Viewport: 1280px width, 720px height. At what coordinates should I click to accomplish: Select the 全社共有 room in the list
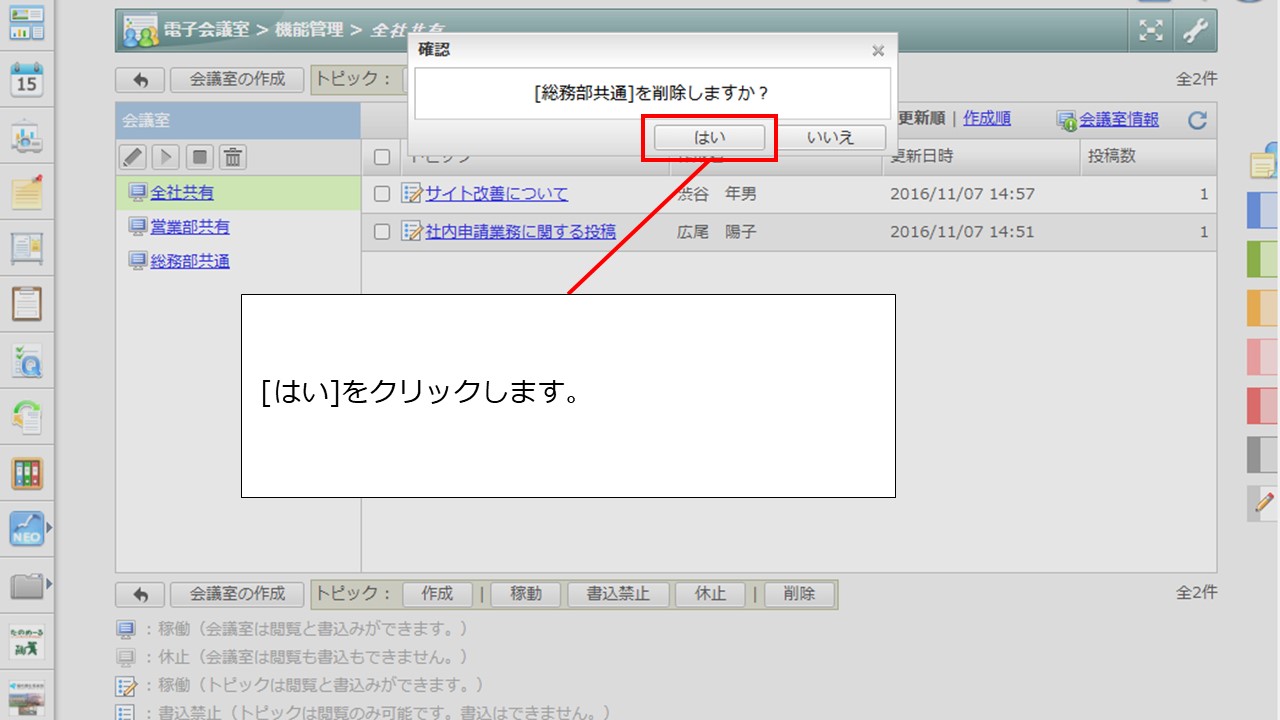coord(182,193)
